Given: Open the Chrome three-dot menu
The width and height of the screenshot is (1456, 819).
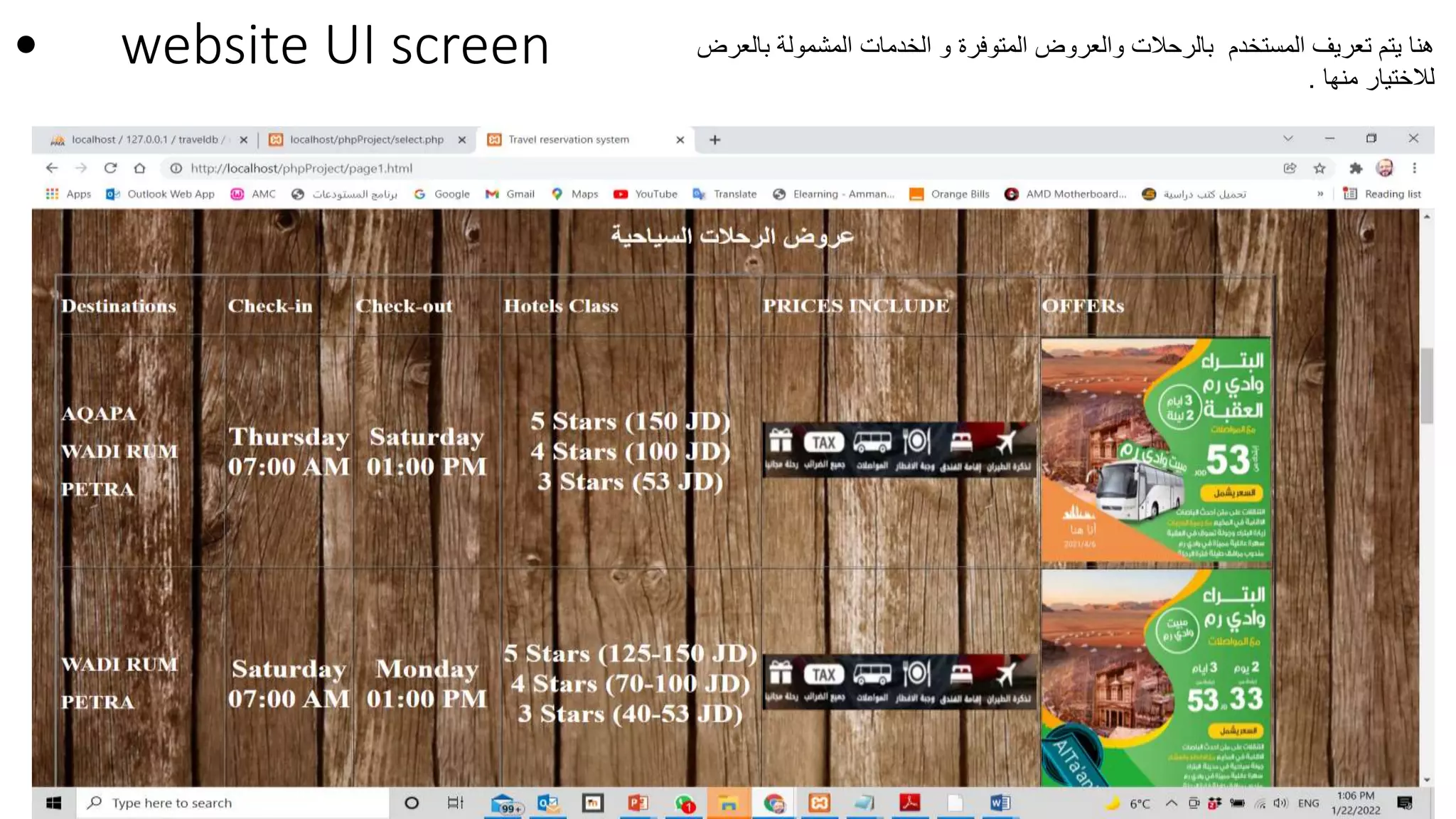Looking at the screenshot, I should click(1414, 168).
